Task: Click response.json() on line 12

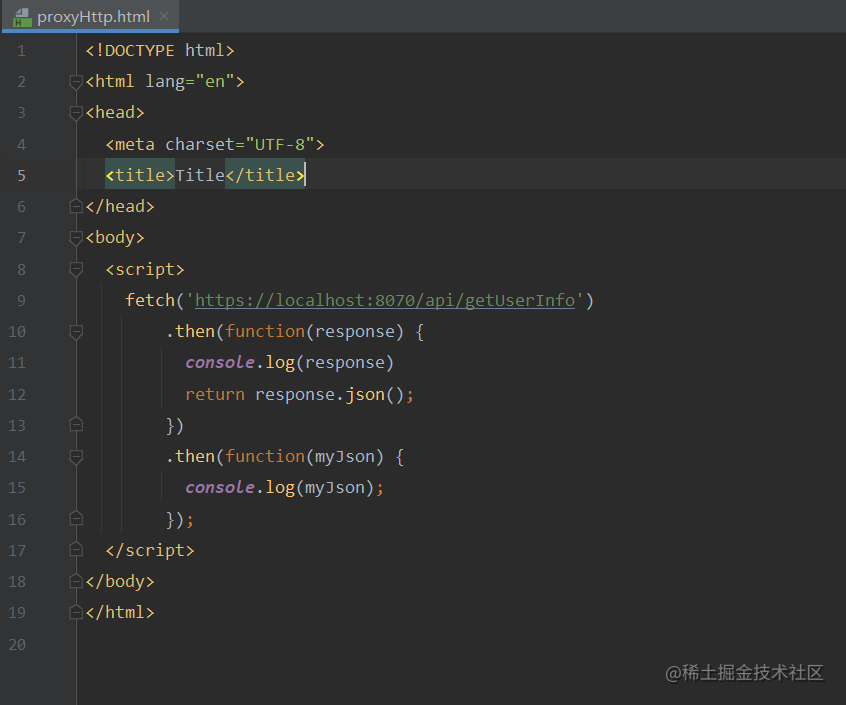Action: pos(329,394)
